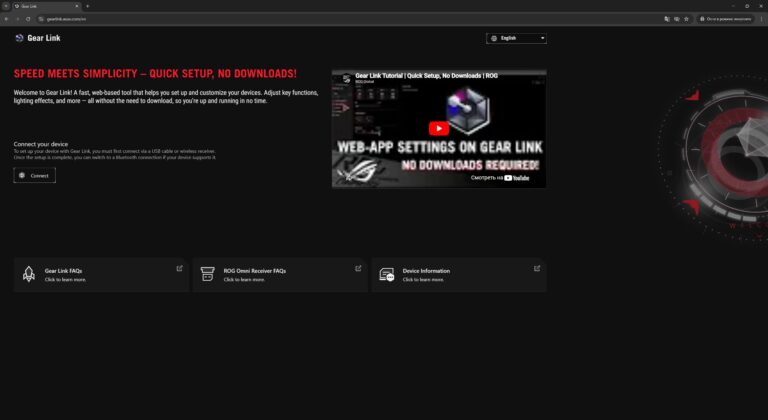The image size is (768, 420).
Task: Go back with browser back arrow
Action: (6, 19)
